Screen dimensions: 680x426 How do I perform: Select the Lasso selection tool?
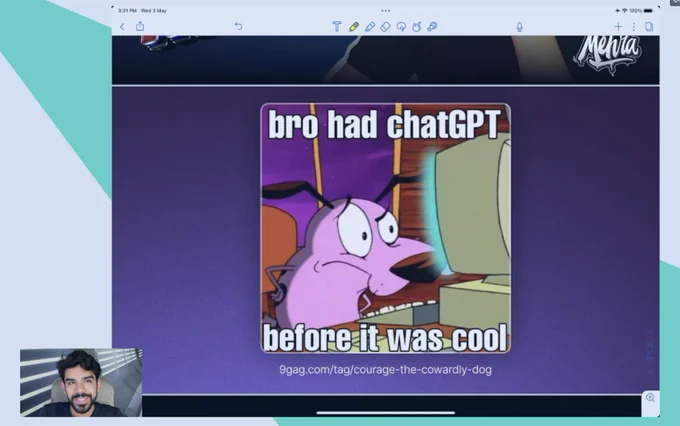coord(401,27)
